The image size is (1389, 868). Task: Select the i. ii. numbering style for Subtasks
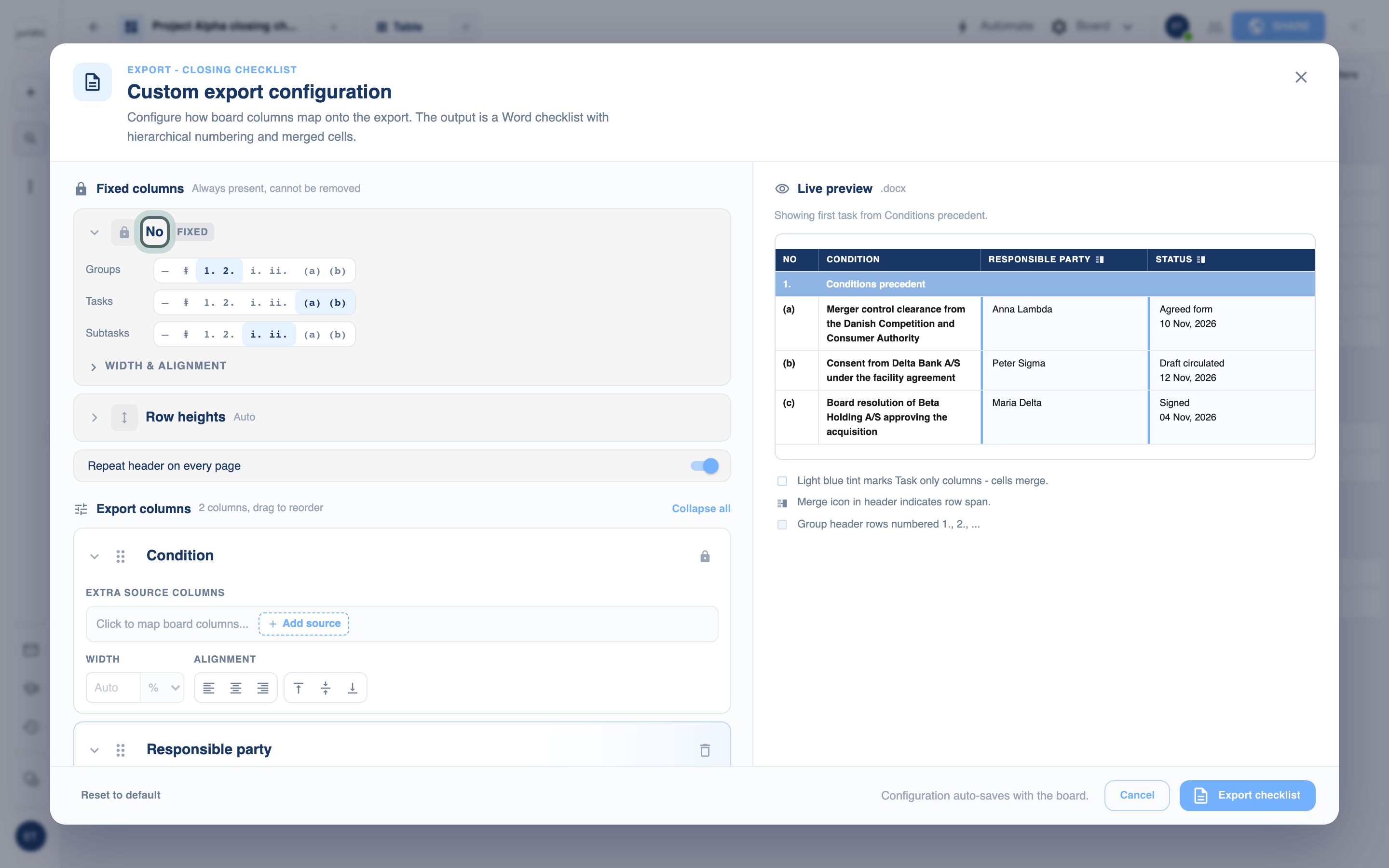[x=269, y=334]
